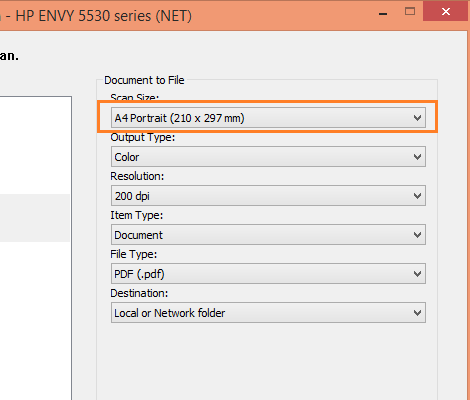Maximize the HP ENVY 5530 window
Screen dimensions: 470x400
(410, 12)
